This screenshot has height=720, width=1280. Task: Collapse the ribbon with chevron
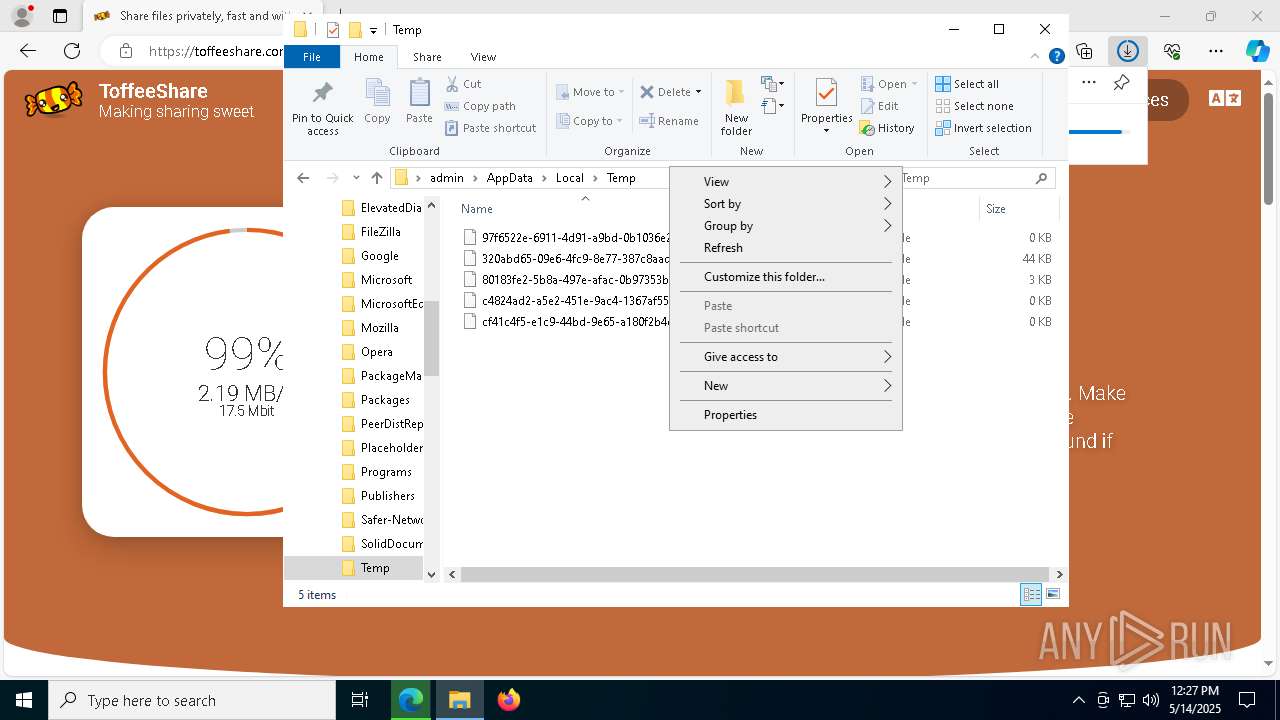(x=1037, y=57)
